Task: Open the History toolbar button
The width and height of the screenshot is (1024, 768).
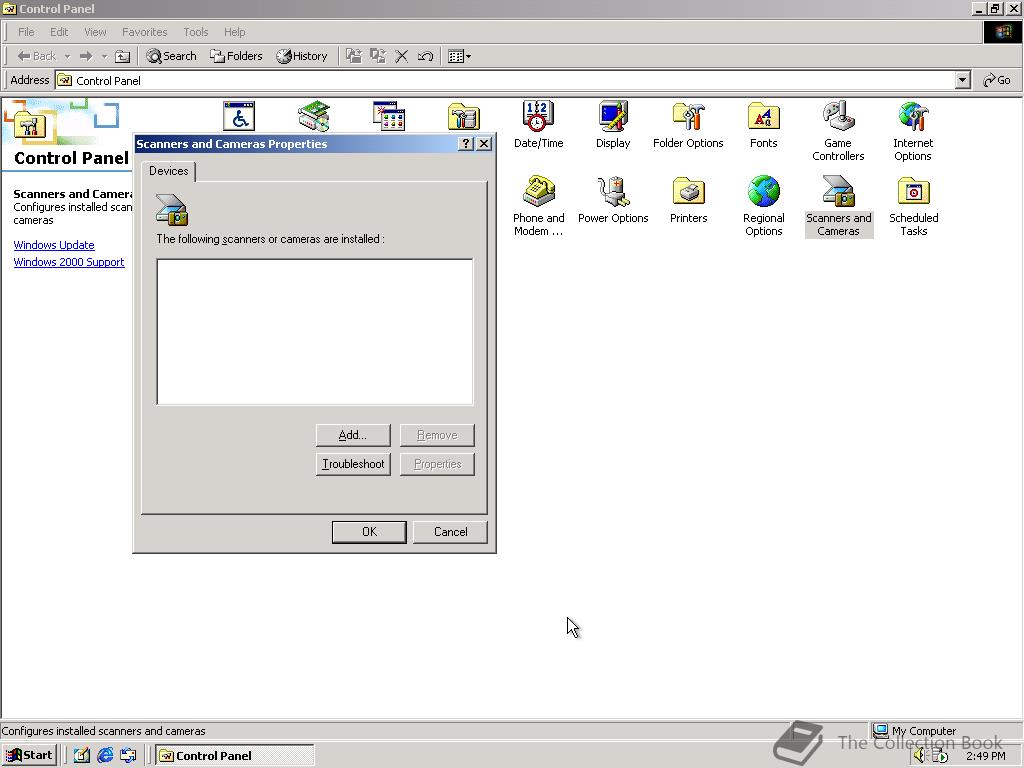Action: coord(302,56)
